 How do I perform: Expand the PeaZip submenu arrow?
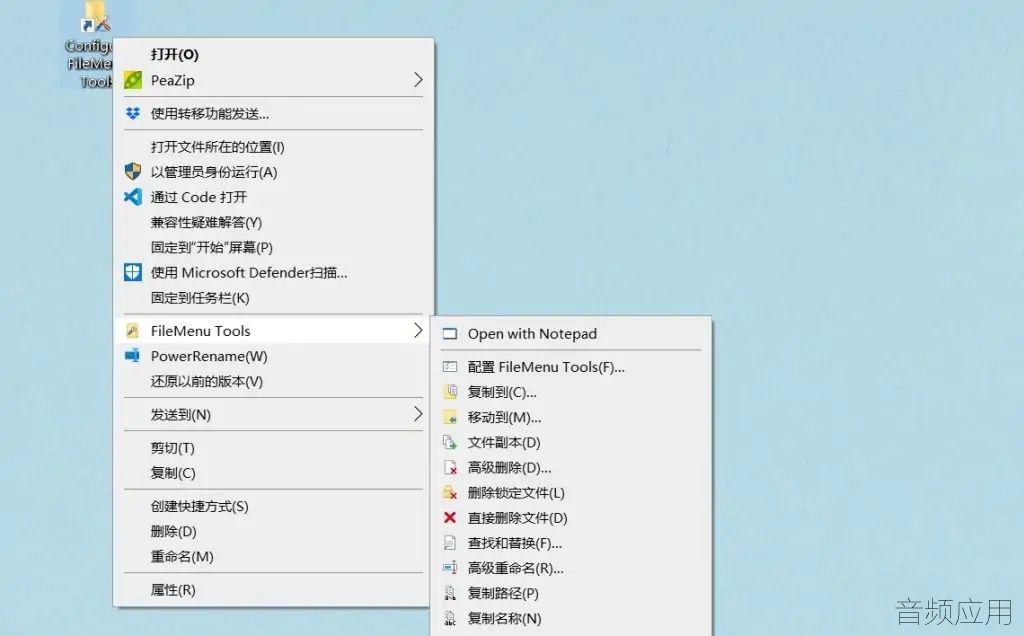418,80
